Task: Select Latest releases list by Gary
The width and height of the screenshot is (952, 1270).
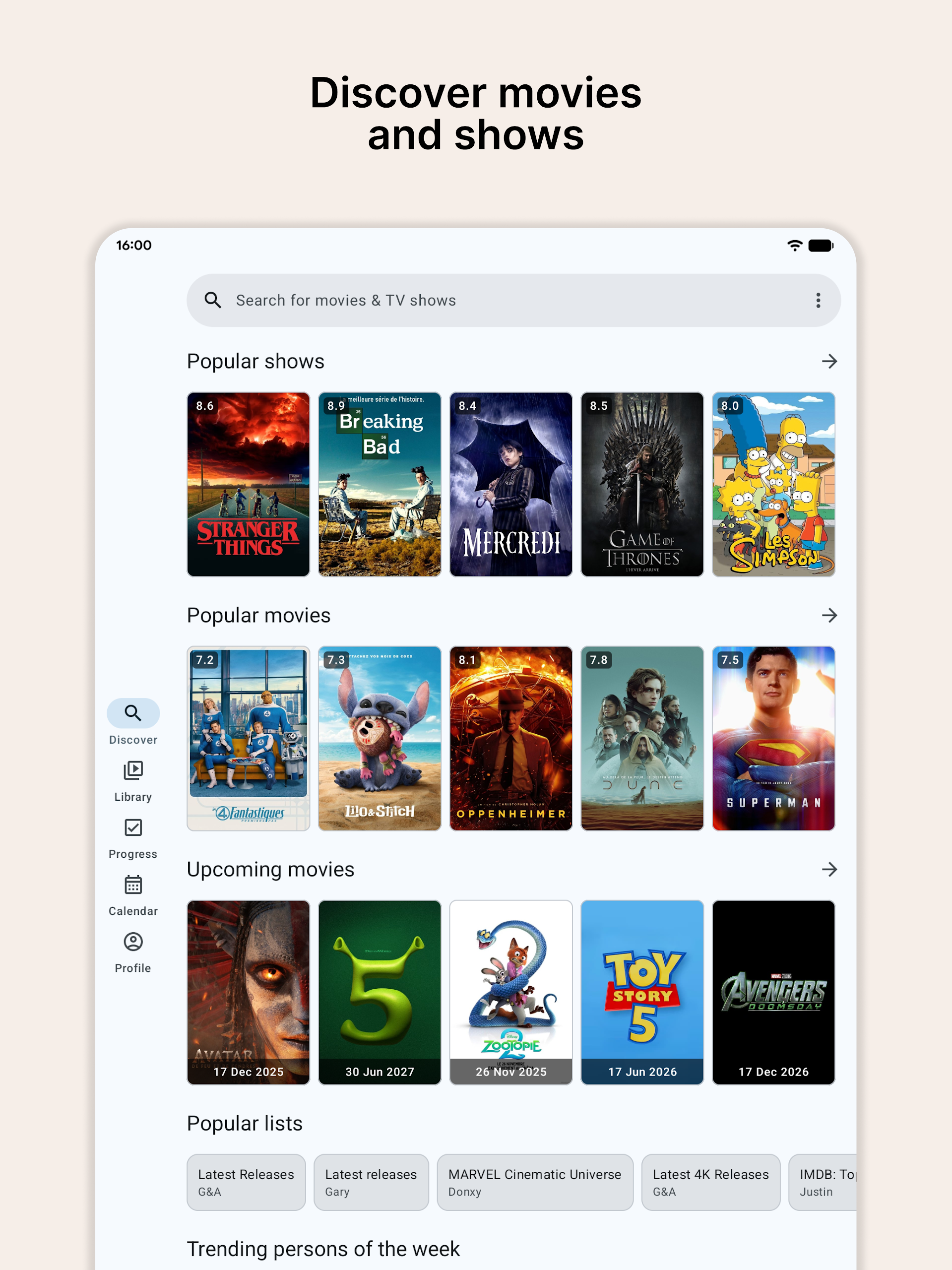Action: (371, 1182)
